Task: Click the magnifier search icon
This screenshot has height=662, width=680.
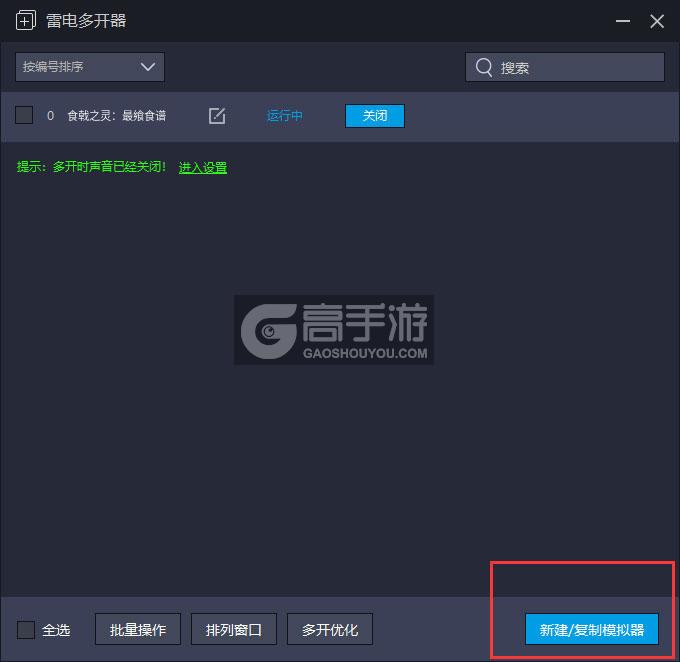Action: tap(484, 67)
